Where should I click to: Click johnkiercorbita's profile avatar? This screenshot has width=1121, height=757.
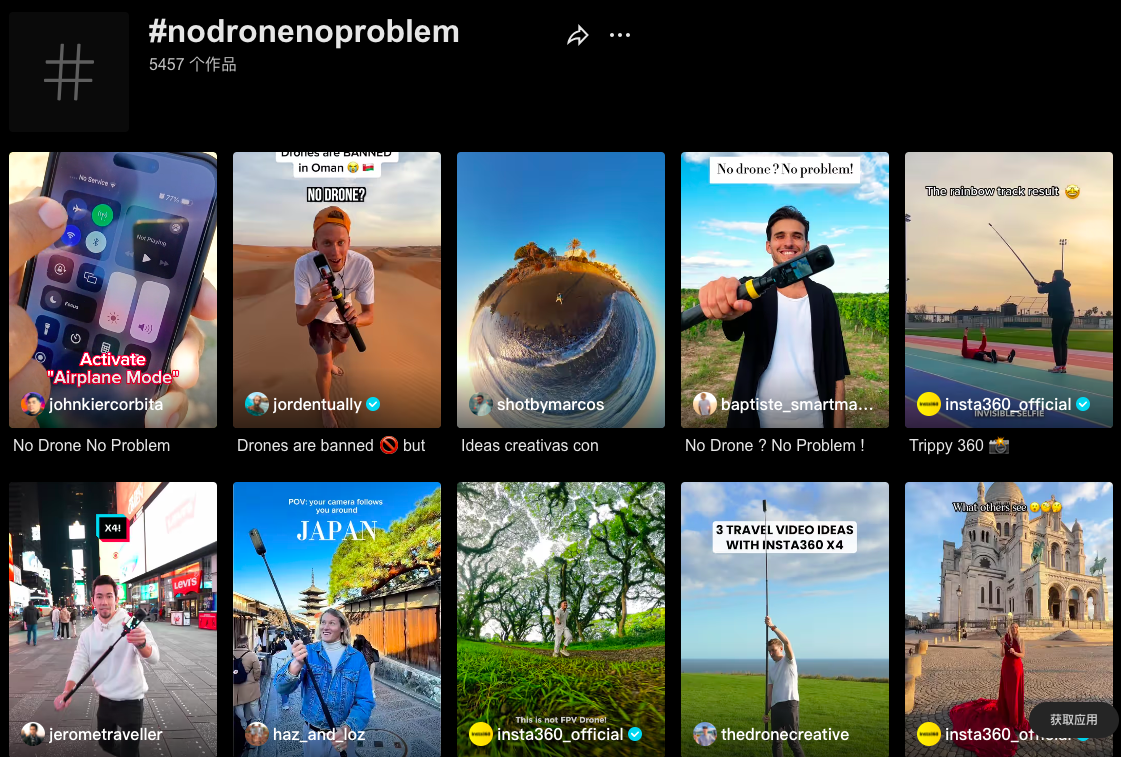(x=33, y=404)
